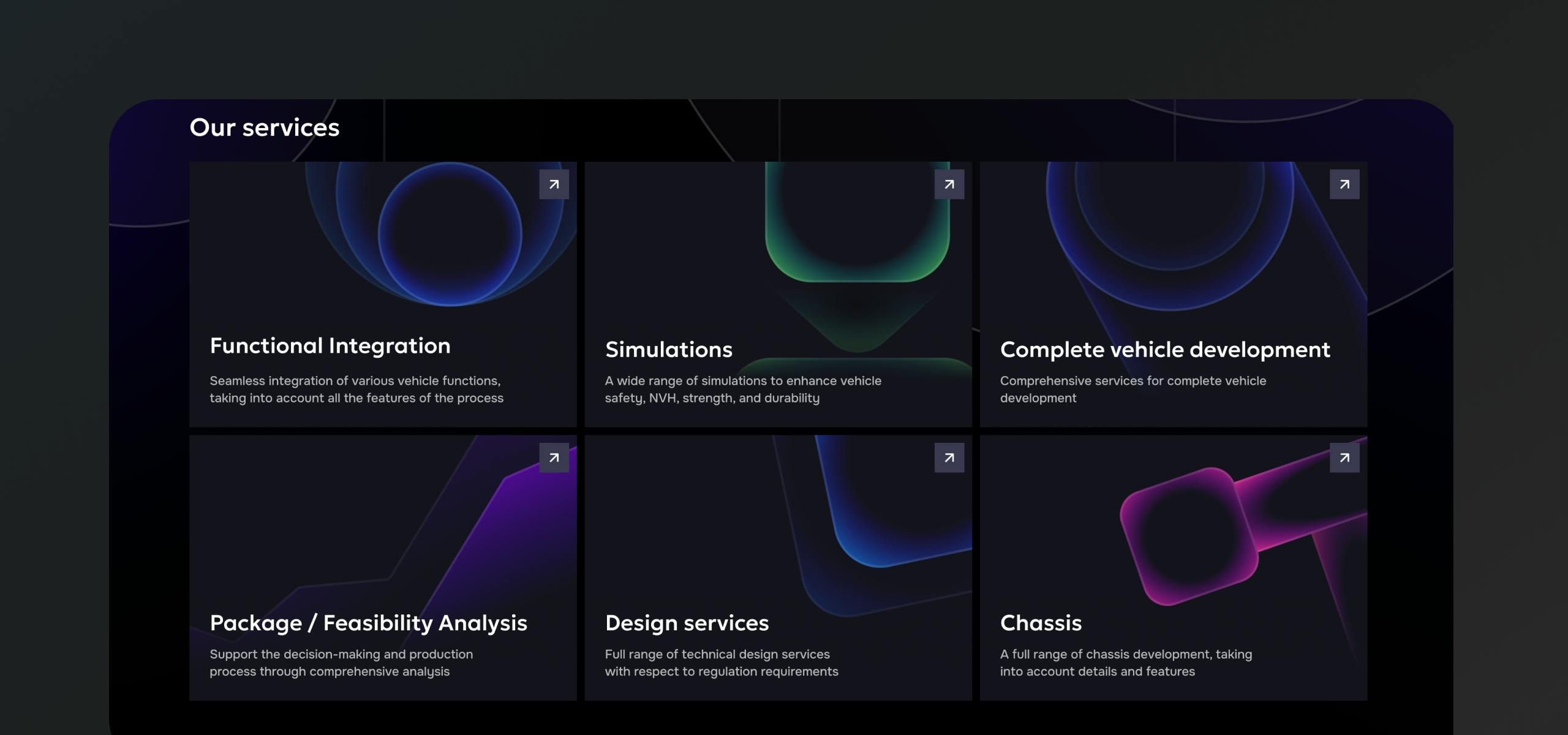1568x735 pixels.
Task: Click the pink rounded square in Chassis card
Action: (1188, 536)
